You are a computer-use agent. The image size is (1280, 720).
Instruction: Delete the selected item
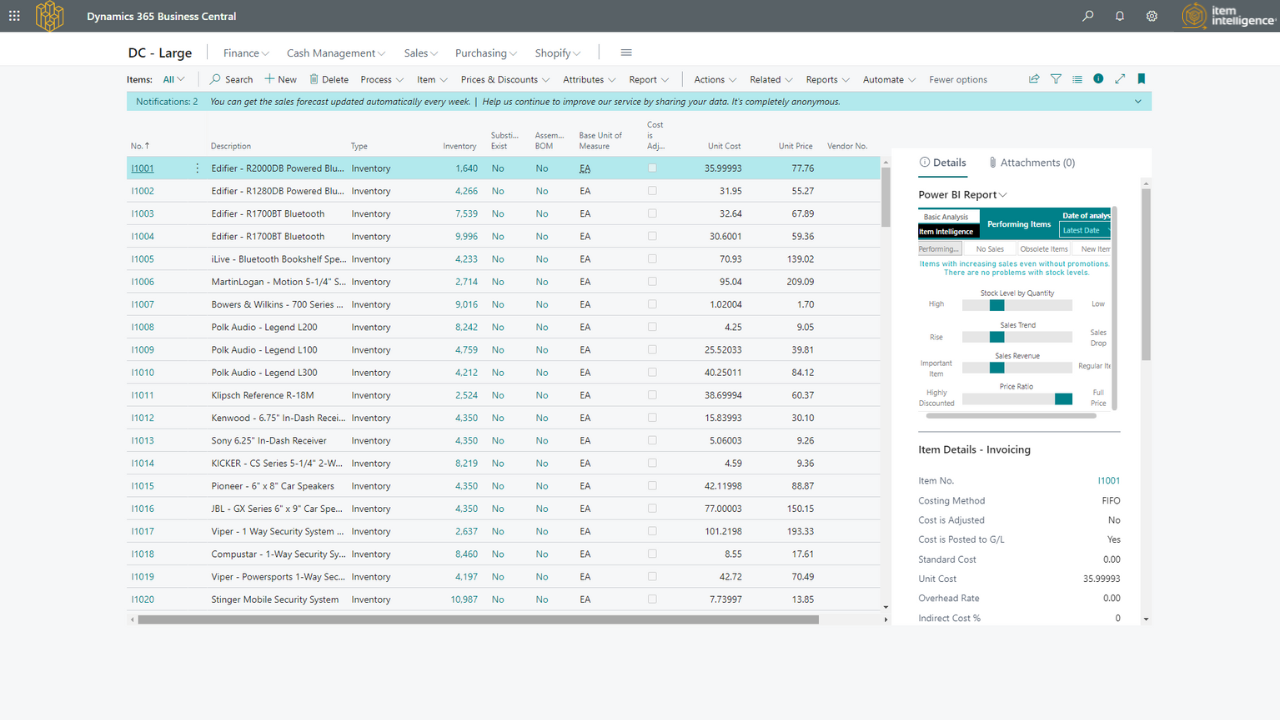point(329,80)
